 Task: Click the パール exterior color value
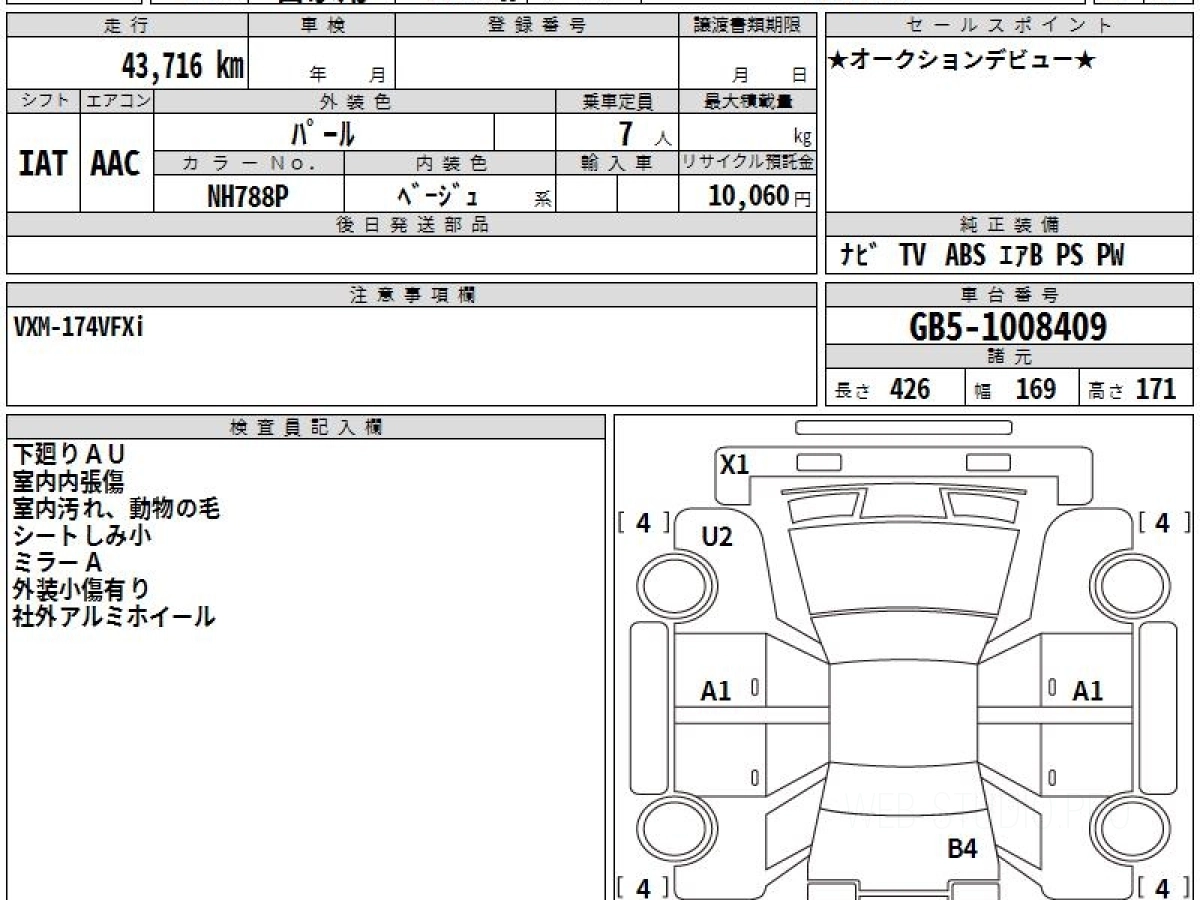(x=323, y=132)
